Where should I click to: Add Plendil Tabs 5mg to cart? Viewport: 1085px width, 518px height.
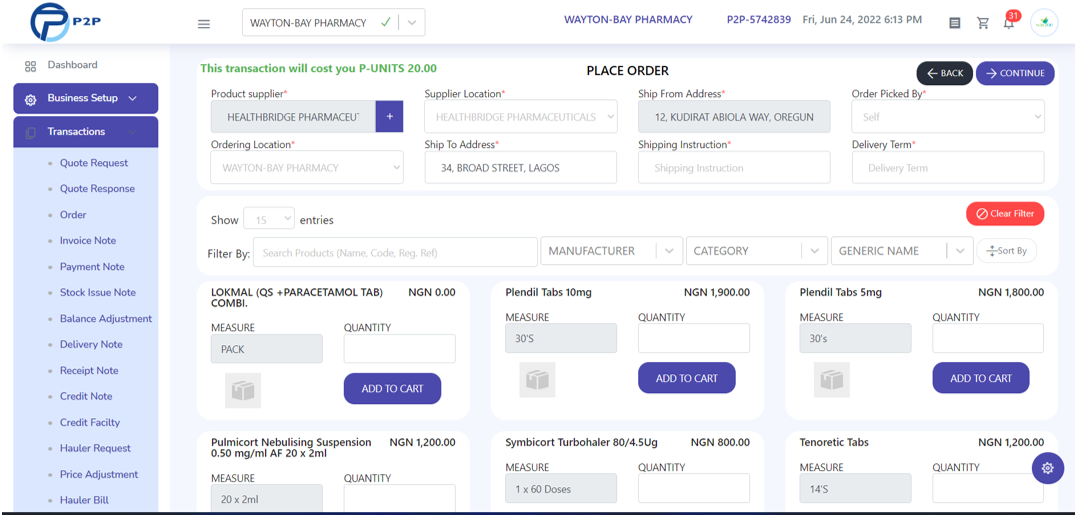pyautogui.click(x=981, y=378)
